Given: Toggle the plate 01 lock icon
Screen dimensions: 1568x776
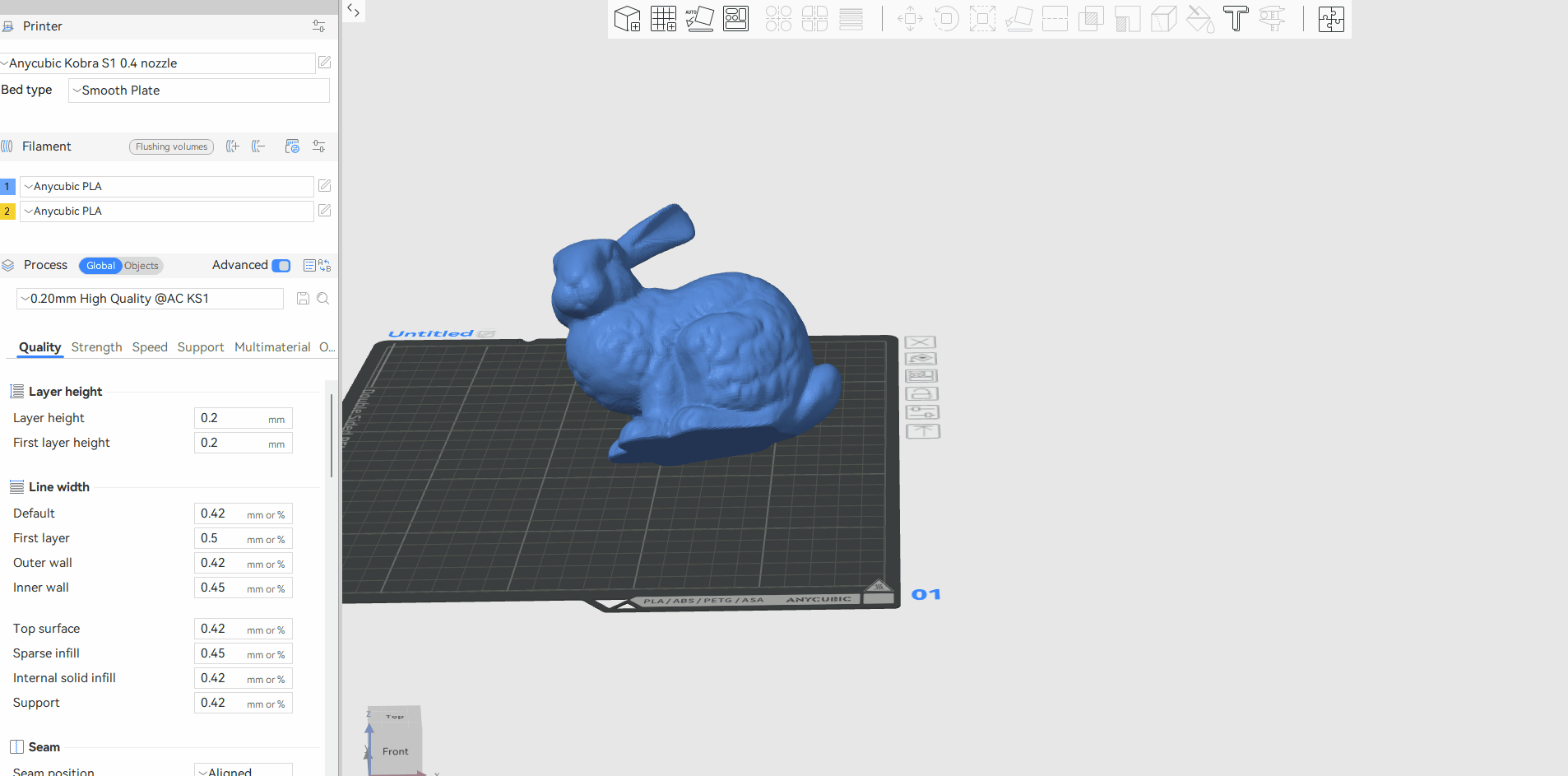Looking at the screenshot, I should click(921, 394).
